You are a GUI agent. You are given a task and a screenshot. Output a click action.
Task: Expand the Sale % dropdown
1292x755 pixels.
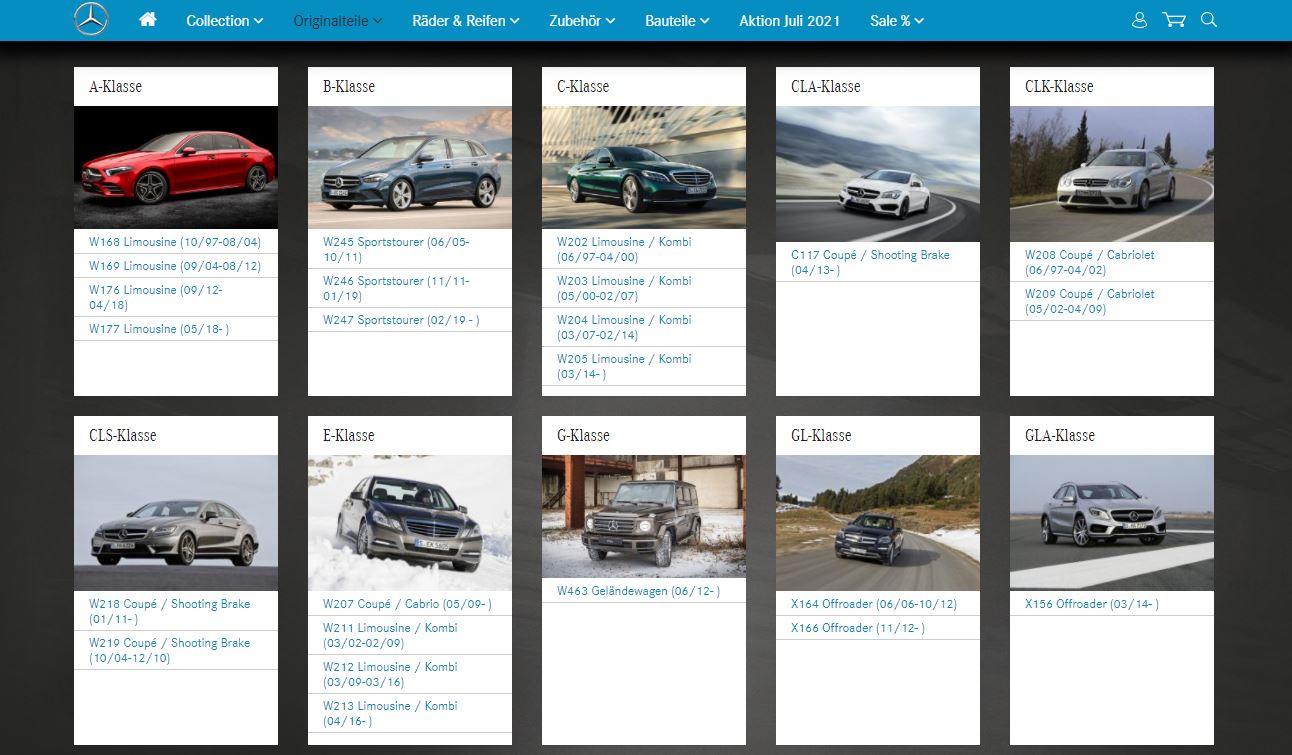coord(896,20)
